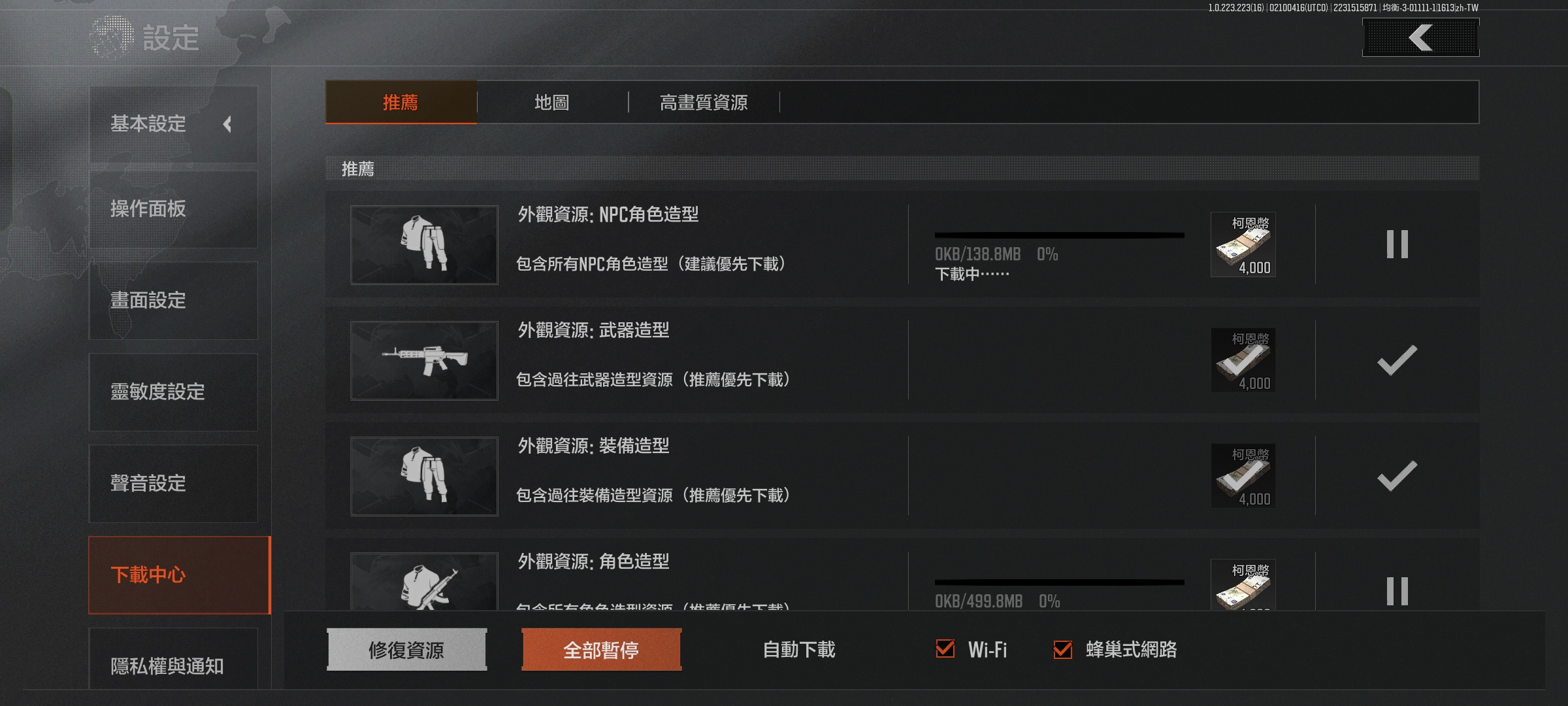Click the 武器造型 completed checkmark icon
This screenshot has width=1568, height=706.
[1397, 360]
